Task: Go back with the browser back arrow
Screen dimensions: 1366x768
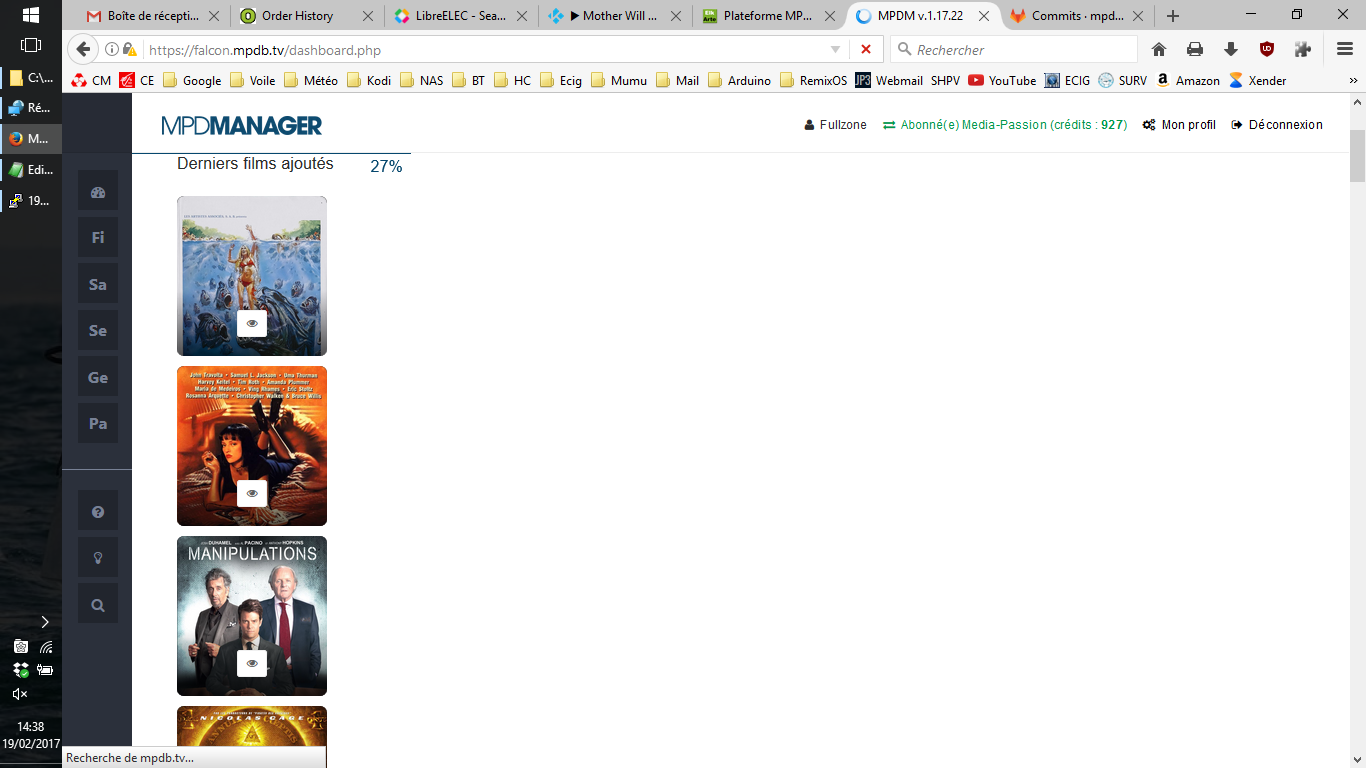Action: (84, 50)
